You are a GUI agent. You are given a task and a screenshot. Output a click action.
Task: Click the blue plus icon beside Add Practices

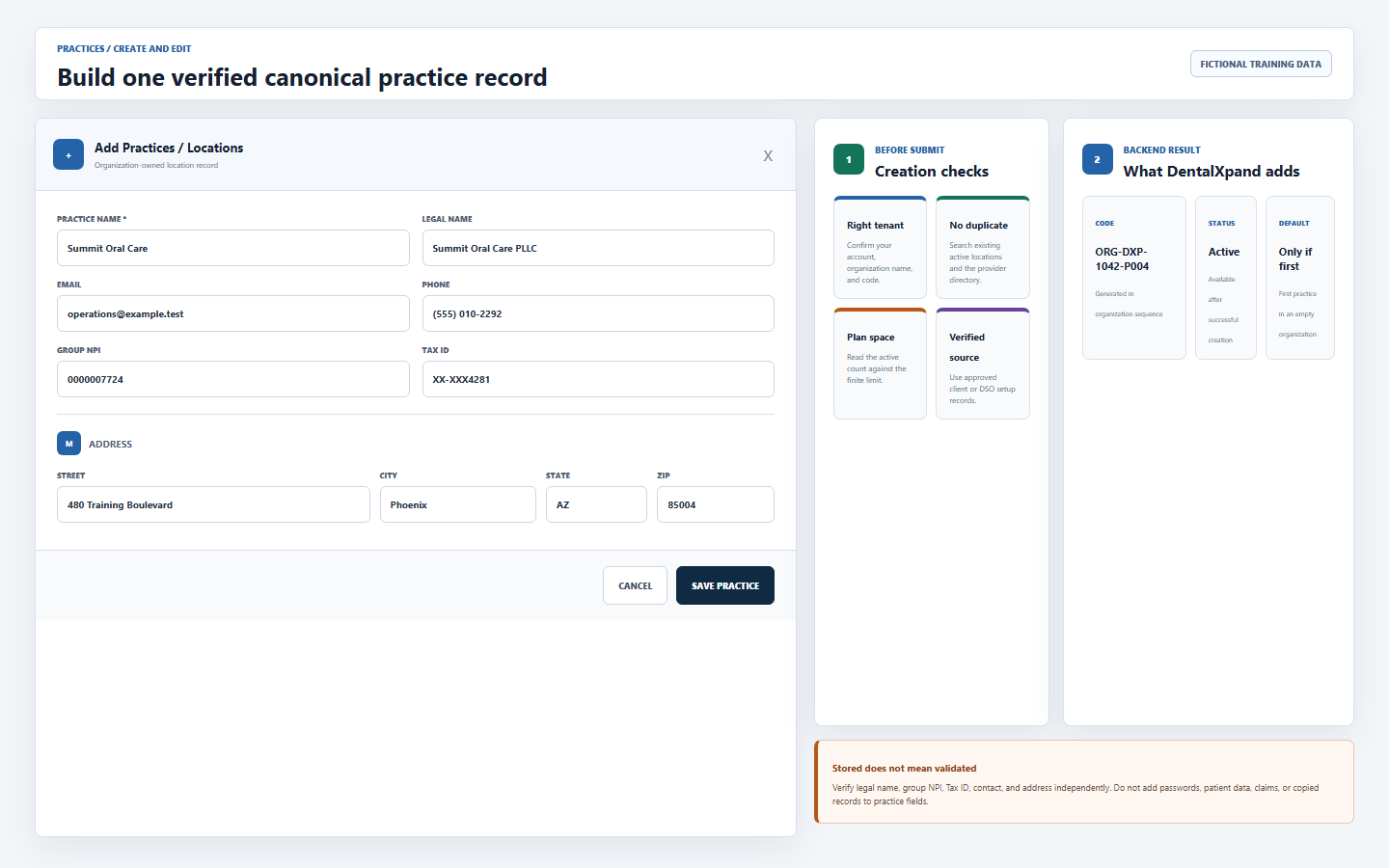coord(68,154)
